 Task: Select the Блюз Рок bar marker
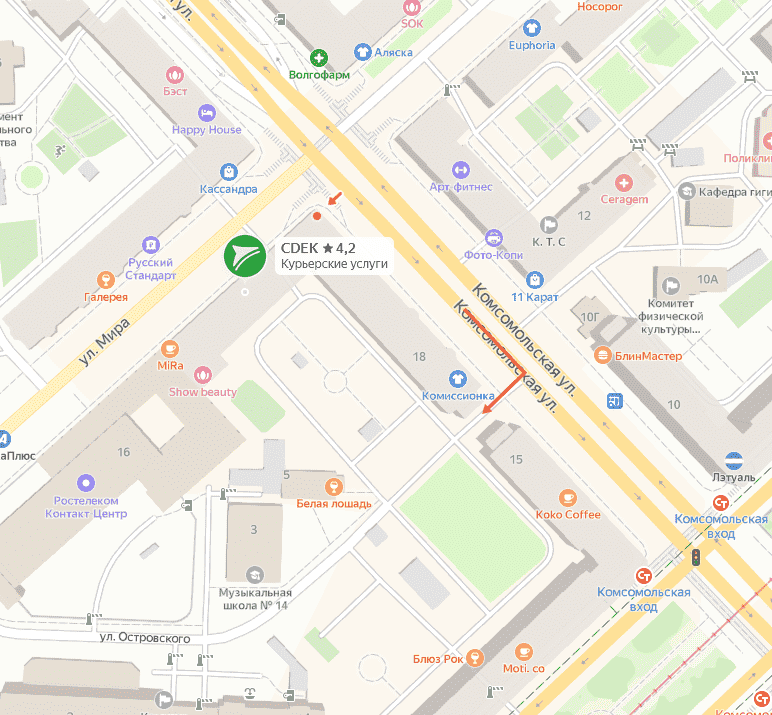click(x=475, y=658)
